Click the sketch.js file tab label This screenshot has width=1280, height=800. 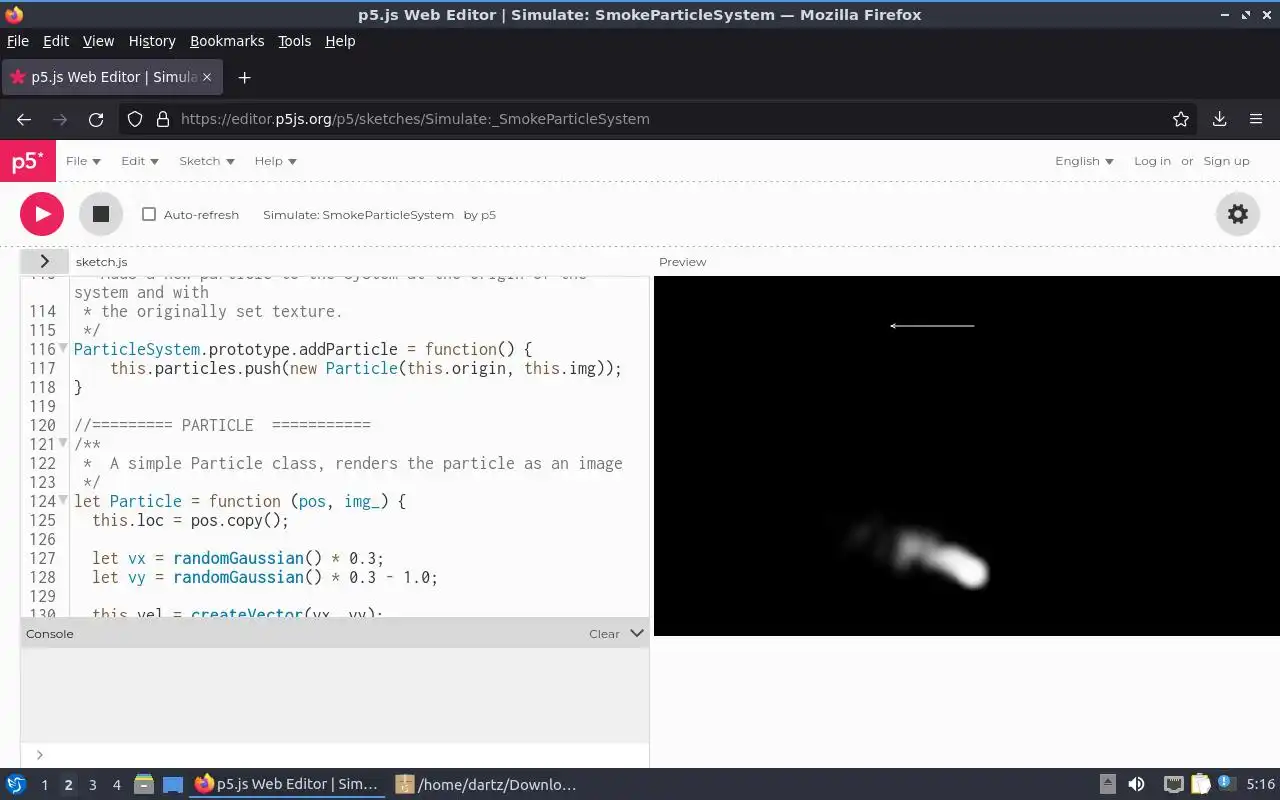tap(101, 262)
